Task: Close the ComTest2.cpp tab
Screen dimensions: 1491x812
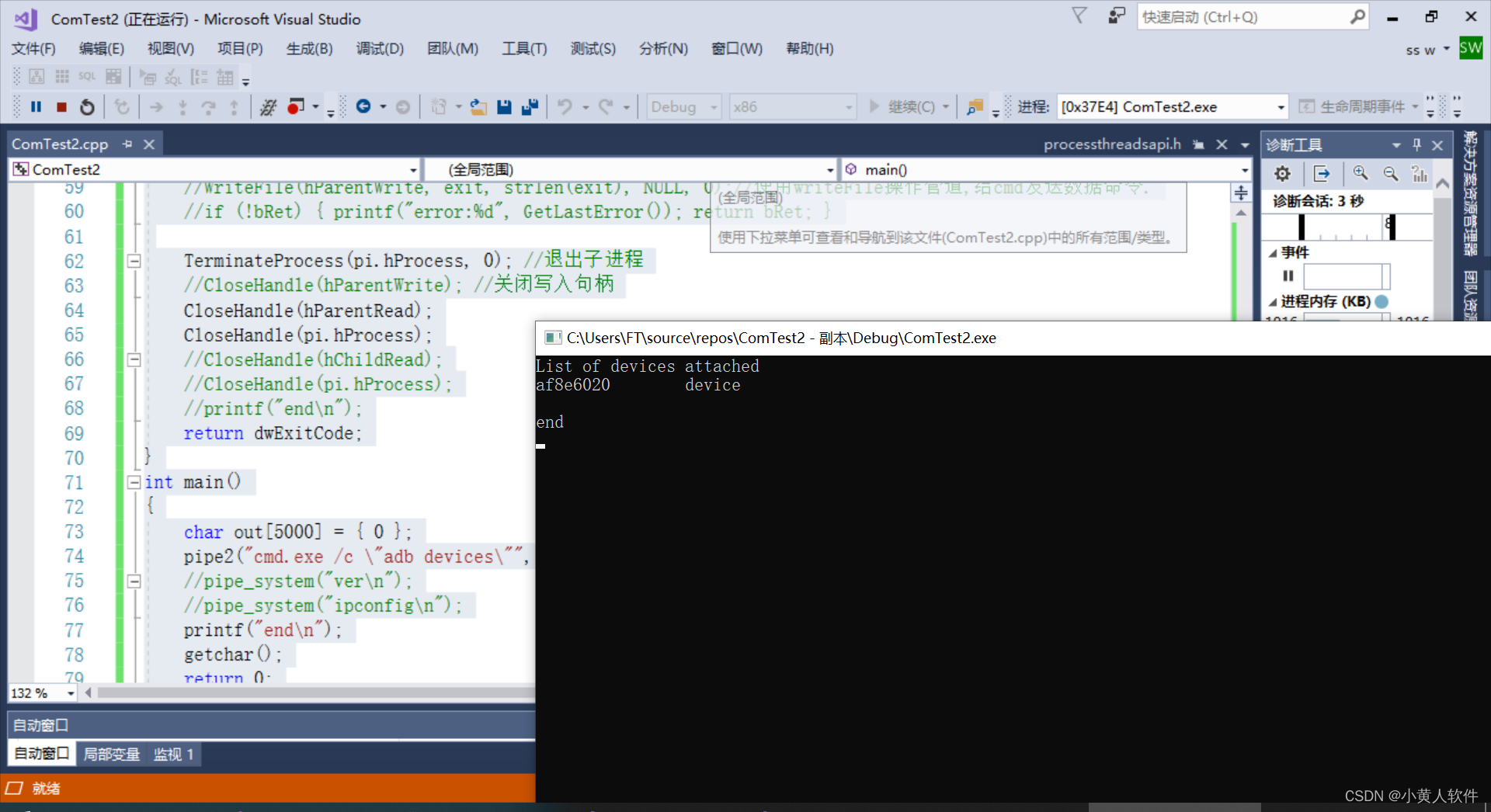Action: (x=149, y=144)
